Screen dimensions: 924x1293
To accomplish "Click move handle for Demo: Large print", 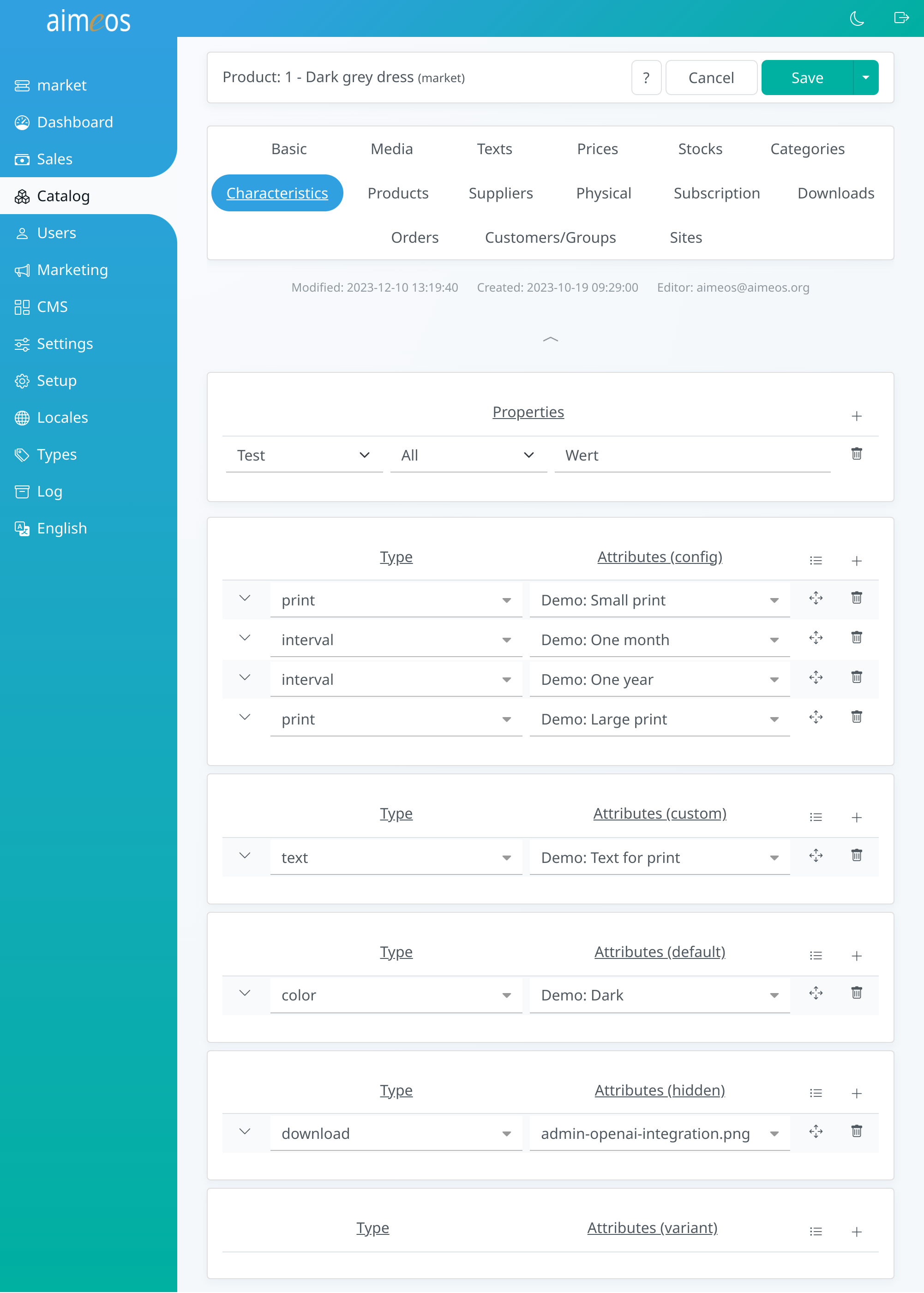I will click(816, 717).
